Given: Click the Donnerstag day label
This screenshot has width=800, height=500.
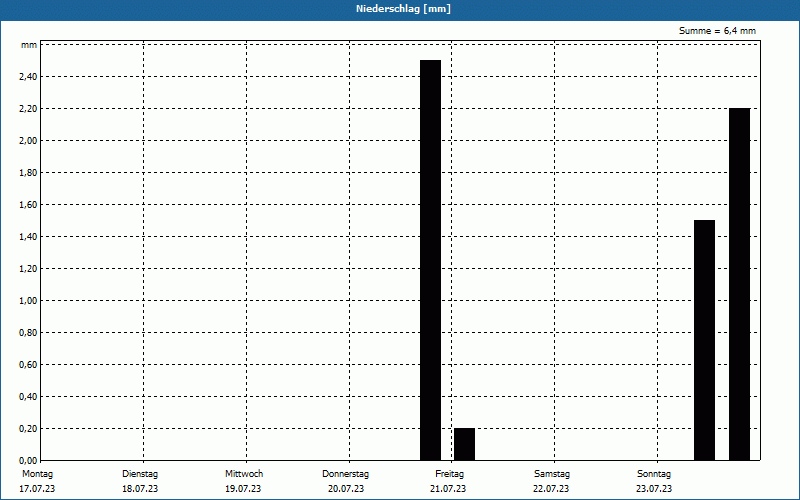Looking at the screenshot, I should tap(345, 474).
